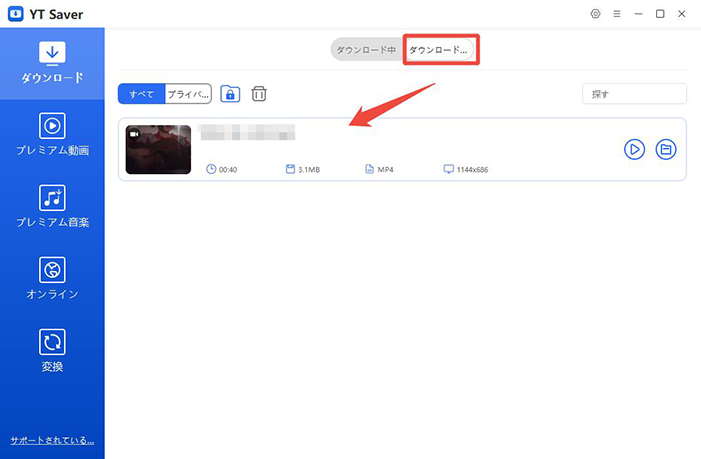Image resolution: width=701 pixels, height=459 pixels.
Task: Click the YT Saver app logo
Action: click(13, 14)
